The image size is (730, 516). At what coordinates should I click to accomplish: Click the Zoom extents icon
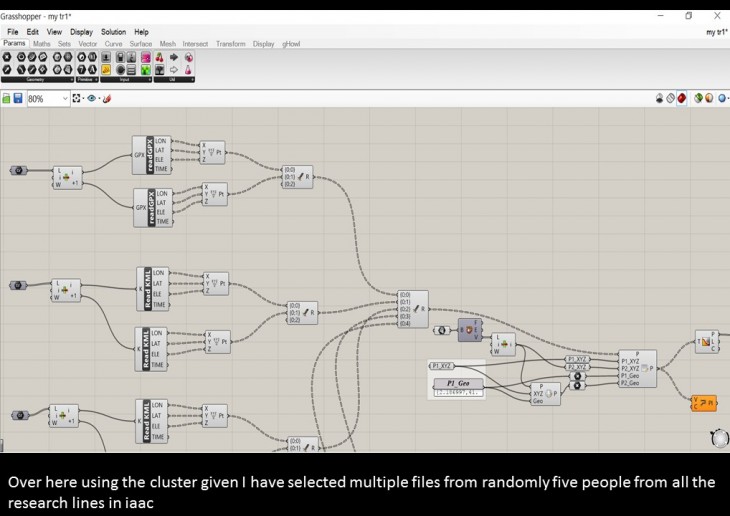coord(77,99)
